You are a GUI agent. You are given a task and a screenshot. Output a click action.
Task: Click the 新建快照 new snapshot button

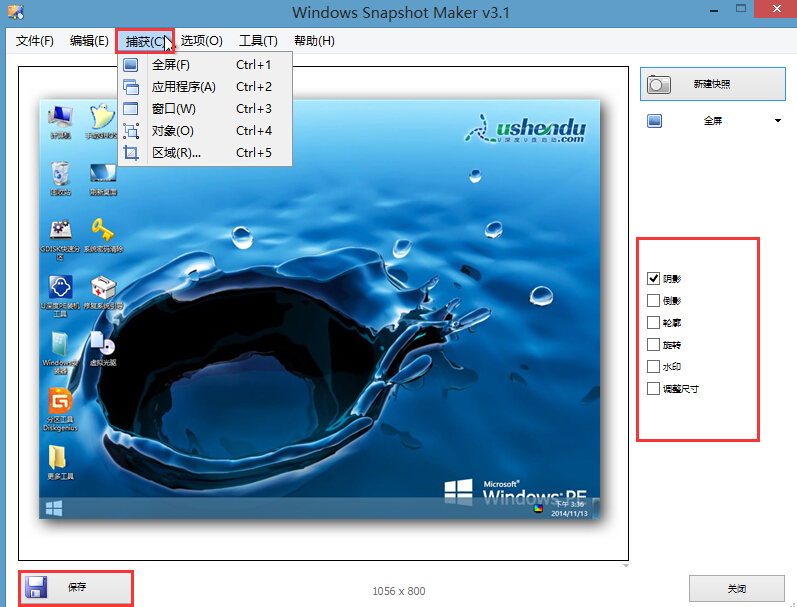[713, 84]
